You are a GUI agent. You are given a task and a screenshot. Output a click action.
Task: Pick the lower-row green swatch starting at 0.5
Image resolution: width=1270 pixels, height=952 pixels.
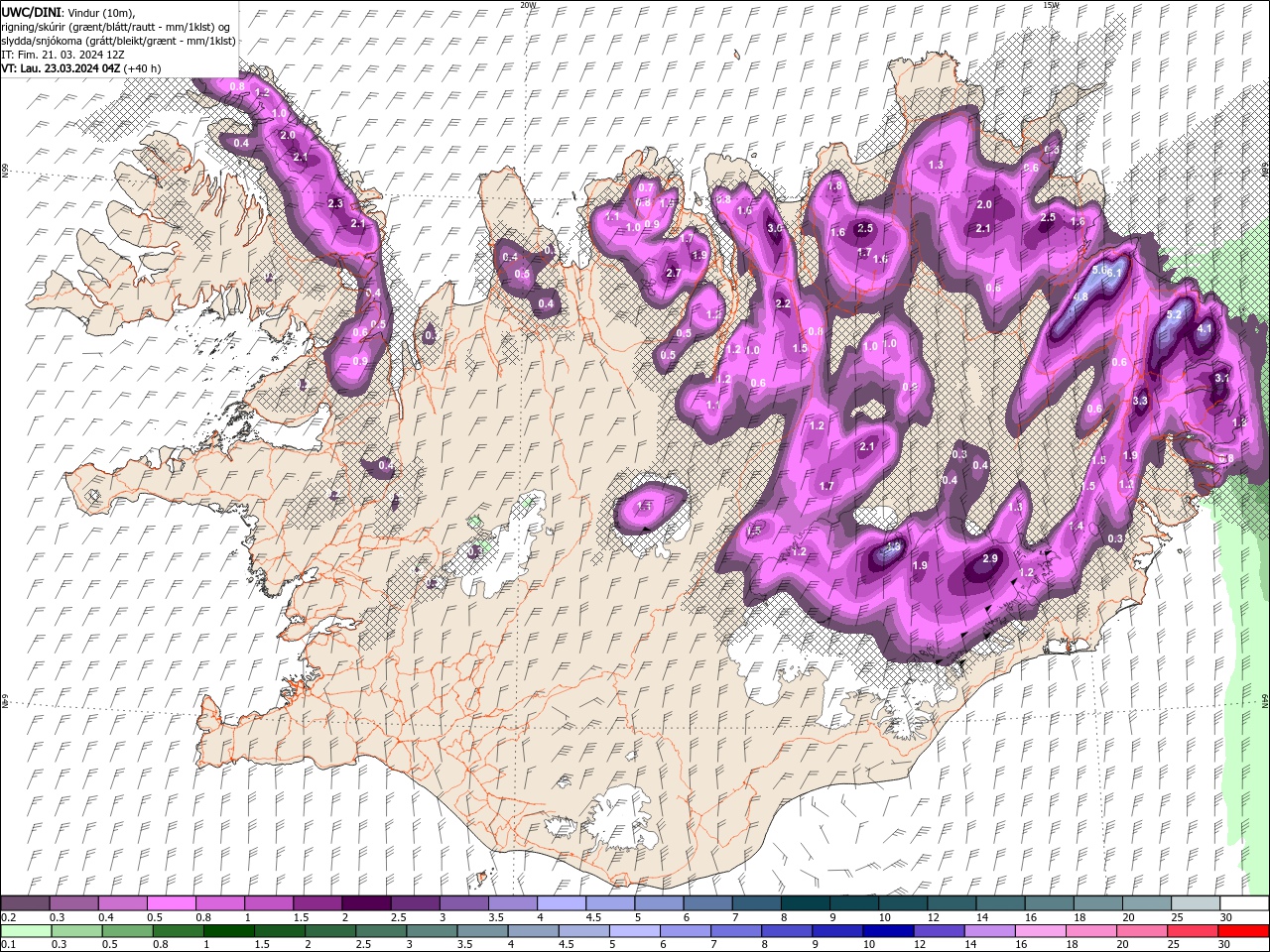127,931
